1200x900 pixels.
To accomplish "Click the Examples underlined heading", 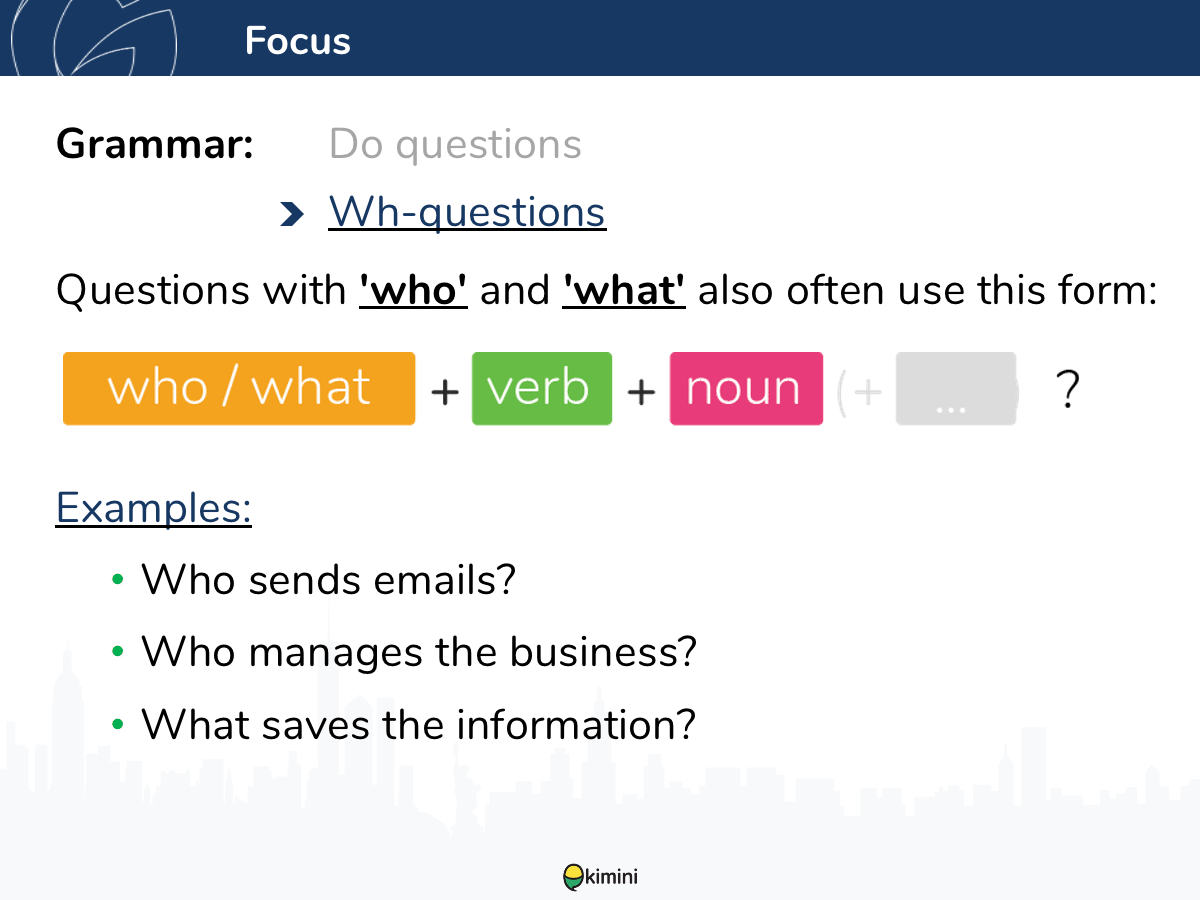I will (x=154, y=507).
